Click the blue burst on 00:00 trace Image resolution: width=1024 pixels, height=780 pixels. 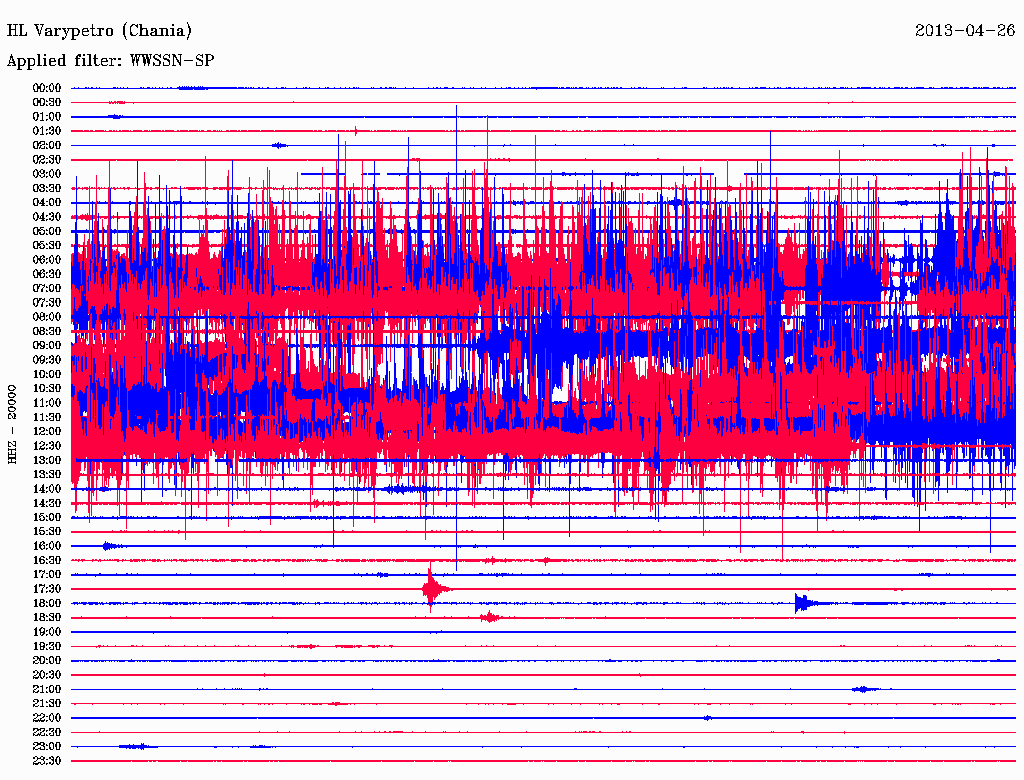[x=192, y=88]
